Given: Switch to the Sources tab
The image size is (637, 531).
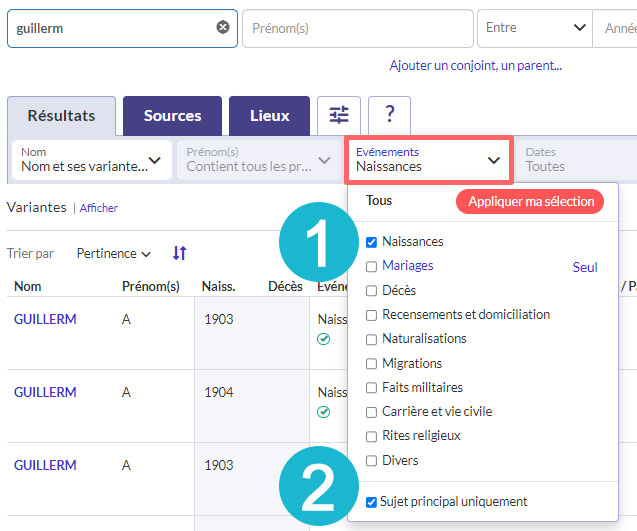Looking at the screenshot, I should click(x=172, y=116).
